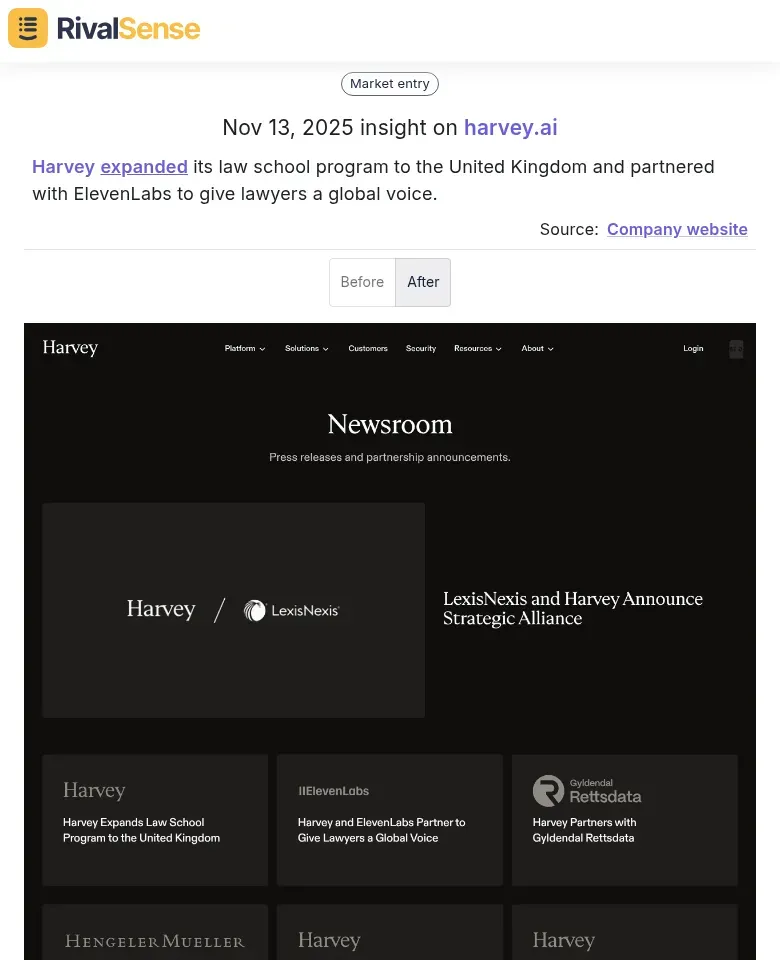
Task: Click the Login link
Action: click(x=693, y=348)
